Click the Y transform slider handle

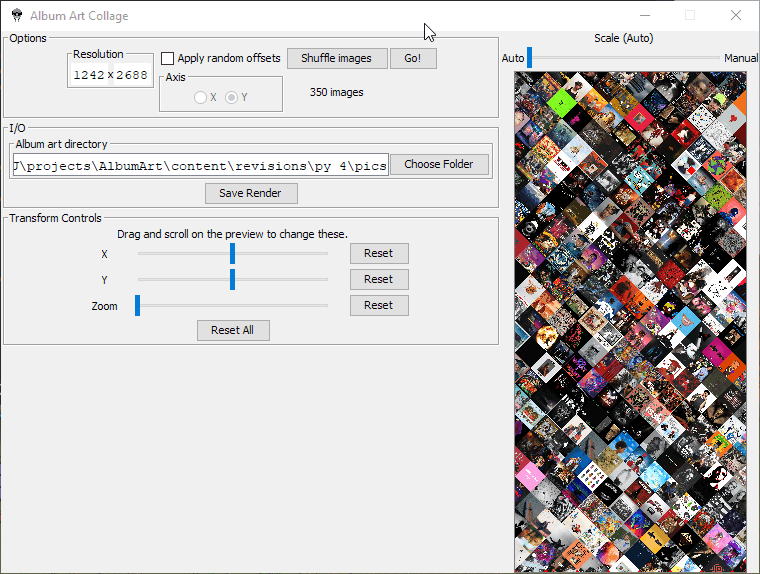pos(233,280)
